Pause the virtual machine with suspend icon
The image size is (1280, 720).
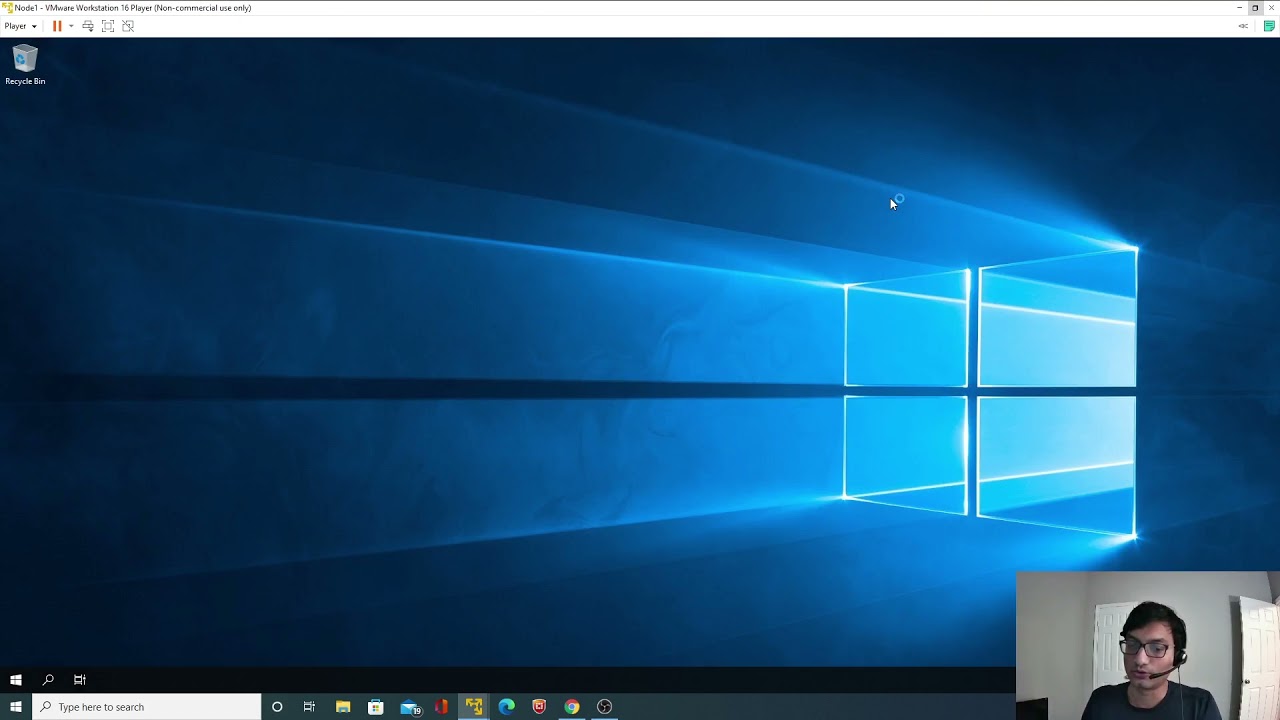pyautogui.click(x=57, y=26)
